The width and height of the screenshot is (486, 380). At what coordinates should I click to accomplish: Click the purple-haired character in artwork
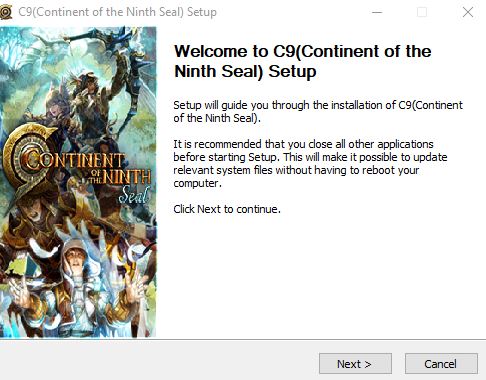point(57,105)
